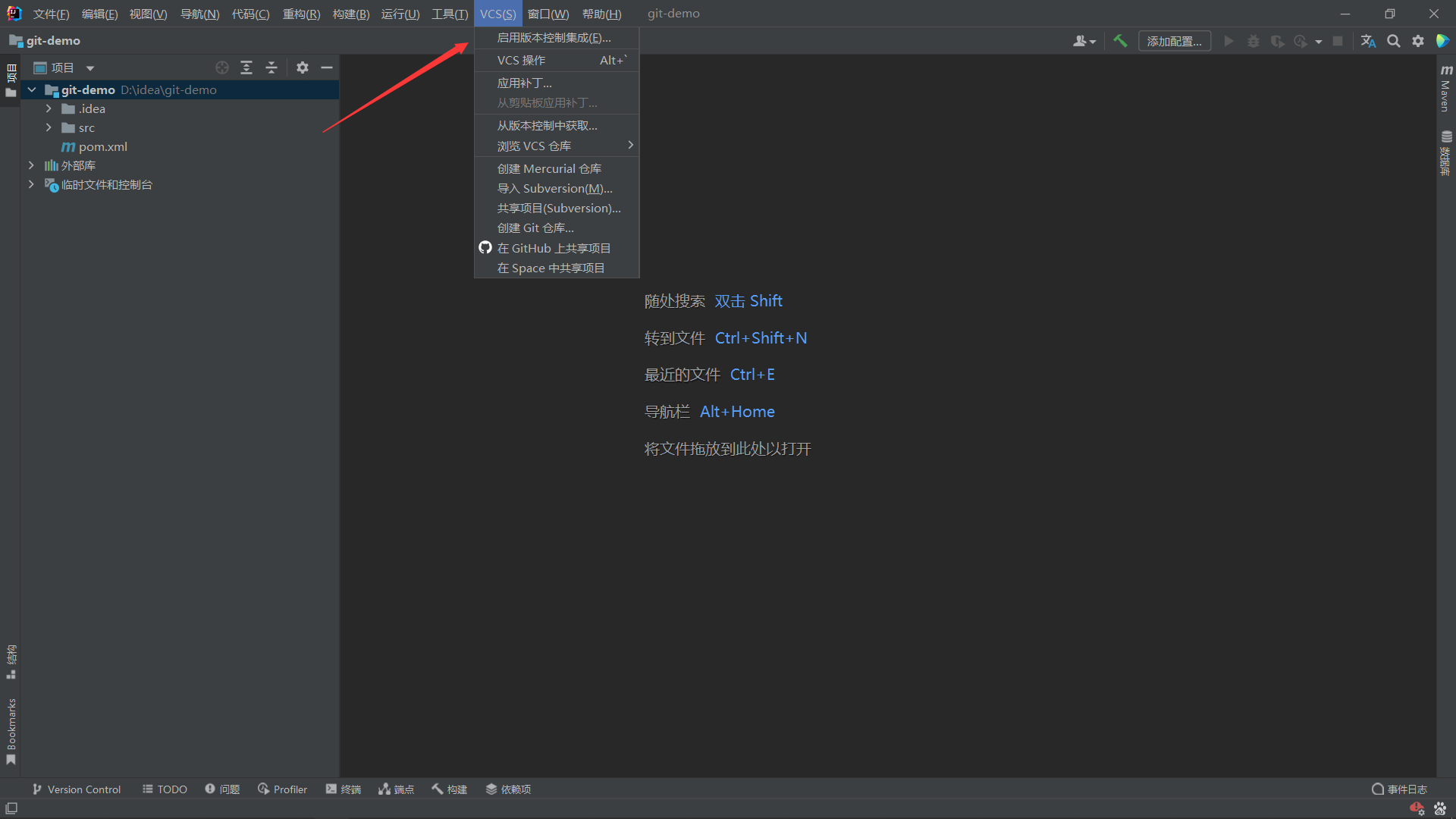This screenshot has height=819, width=1456.
Task: Open the 工具(T) menu
Action: [450, 14]
